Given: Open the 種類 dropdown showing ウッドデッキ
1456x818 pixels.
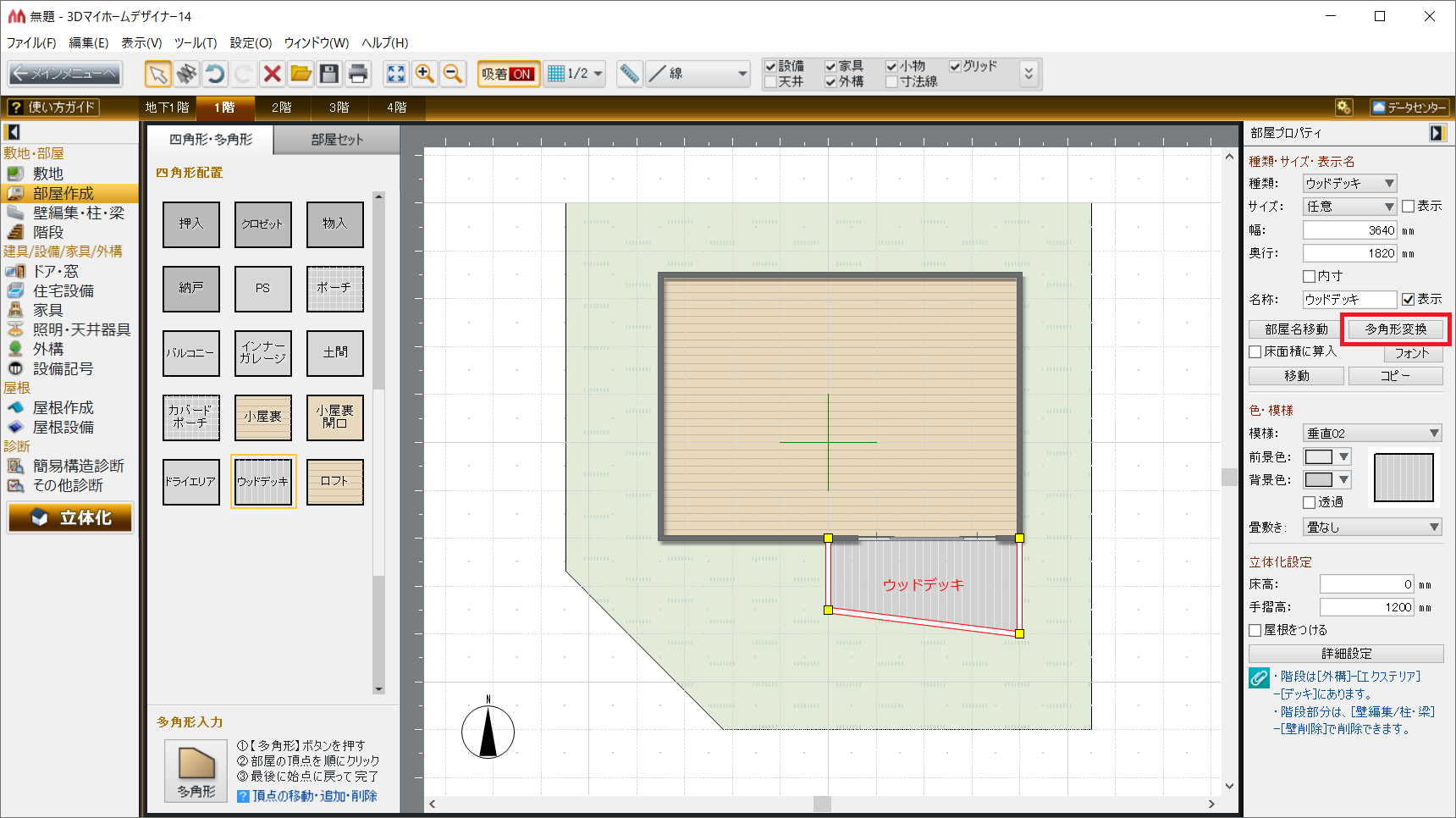Looking at the screenshot, I should pyautogui.click(x=1349, y=183).
